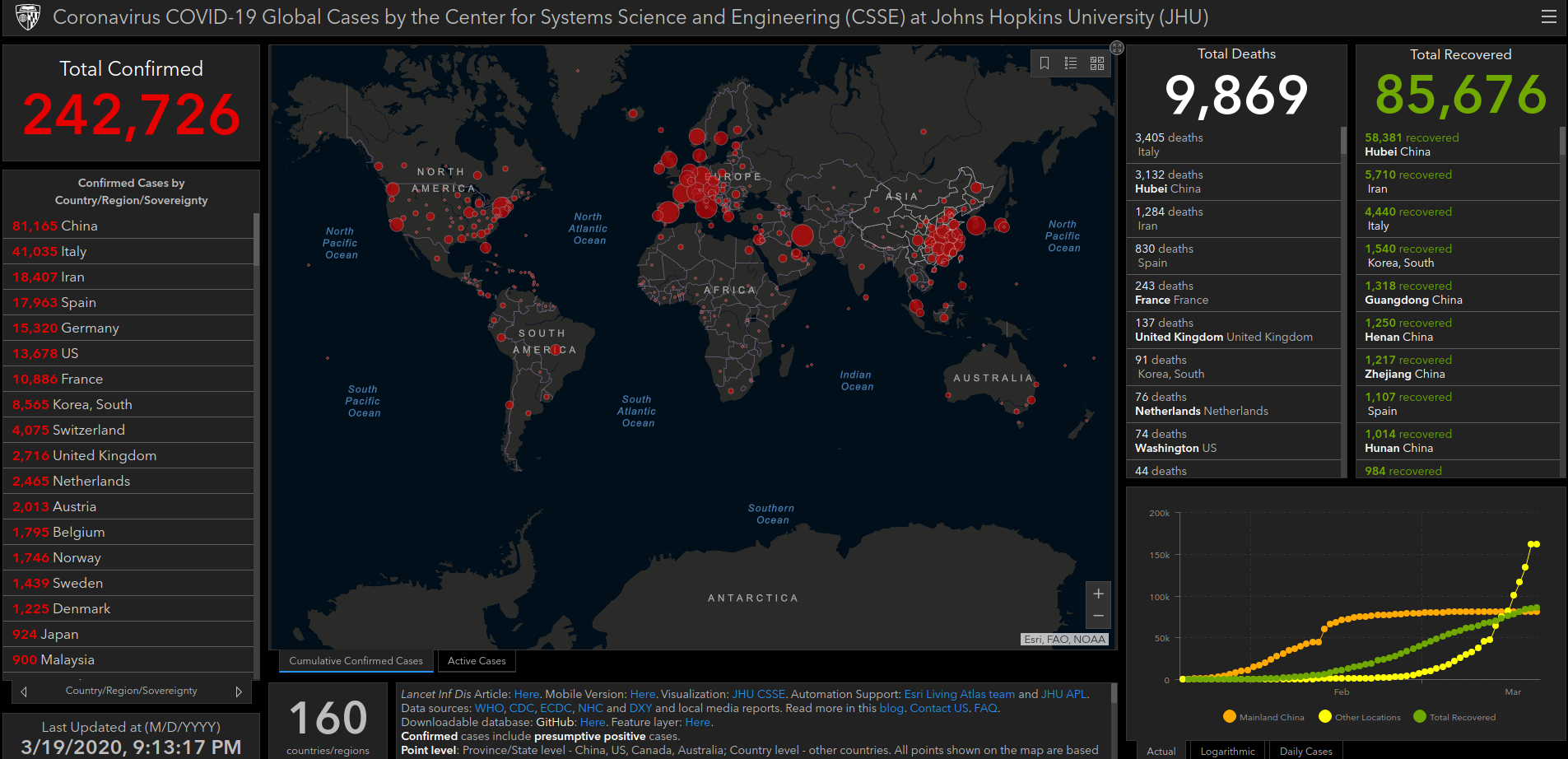Image resolution: width=1568 pixels, height=759 pixels.
Task: Open the map legend list tool
Action: coord(1071,63)
